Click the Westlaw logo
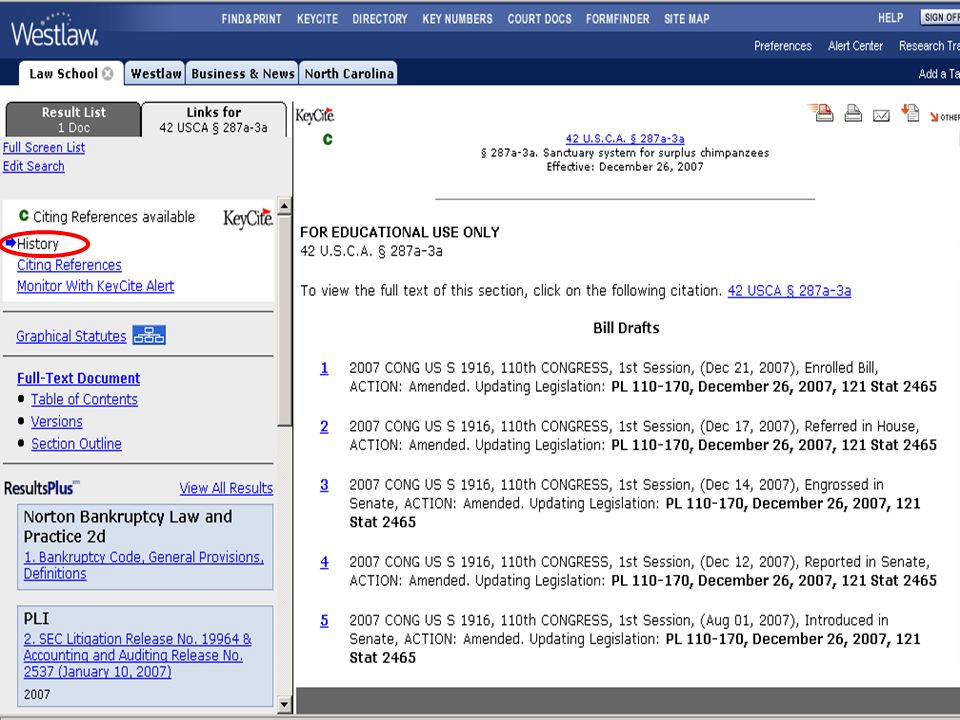Screen dimensions: 960x720 [54, 29]
